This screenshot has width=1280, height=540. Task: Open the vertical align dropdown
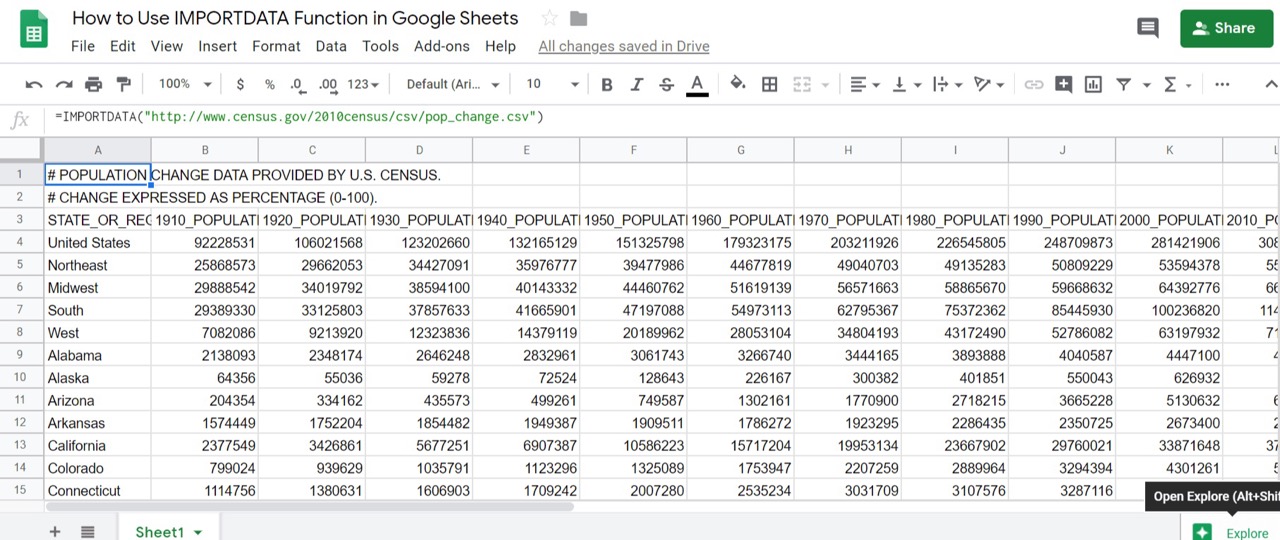coord(906,85)
